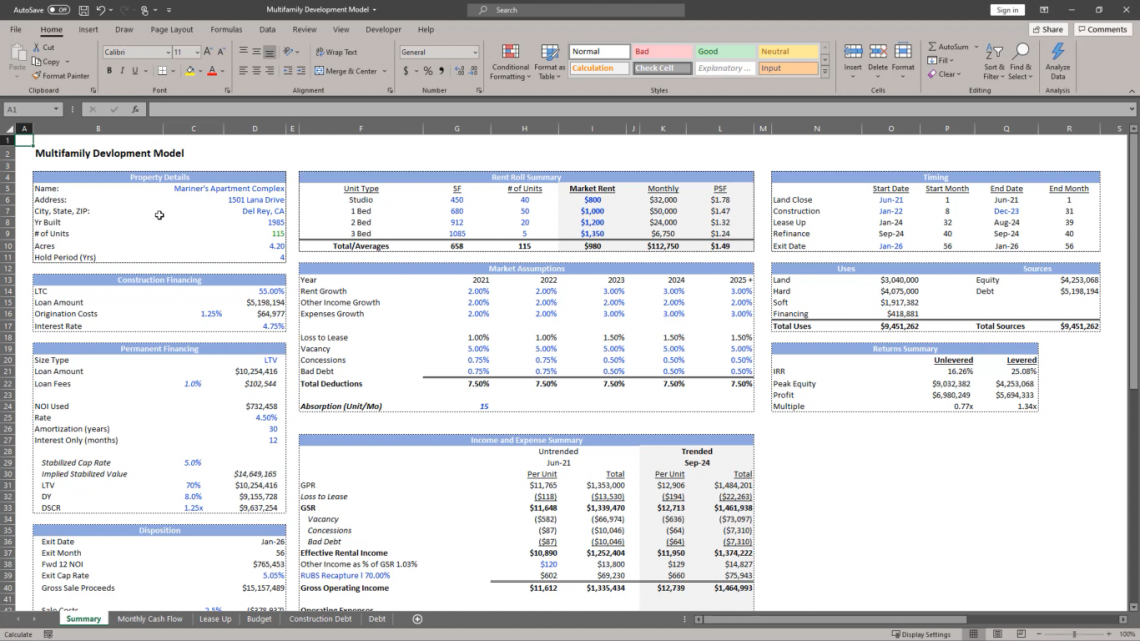Toggle Wrap Text on selected cell
The width and height of the screenshot is (1140, 641).
click(x=336, y=52)
